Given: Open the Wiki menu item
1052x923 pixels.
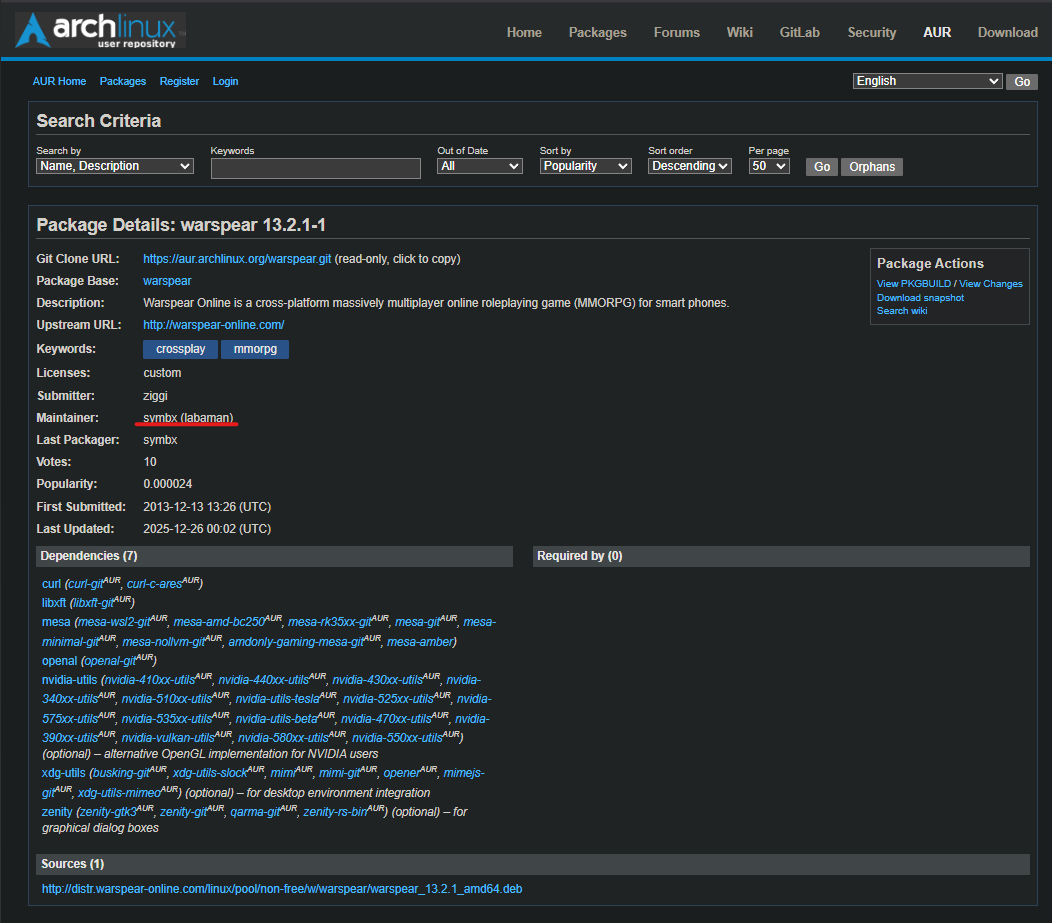Looking at the screenshot, I should pyautogui.click(x=739, y=32).
